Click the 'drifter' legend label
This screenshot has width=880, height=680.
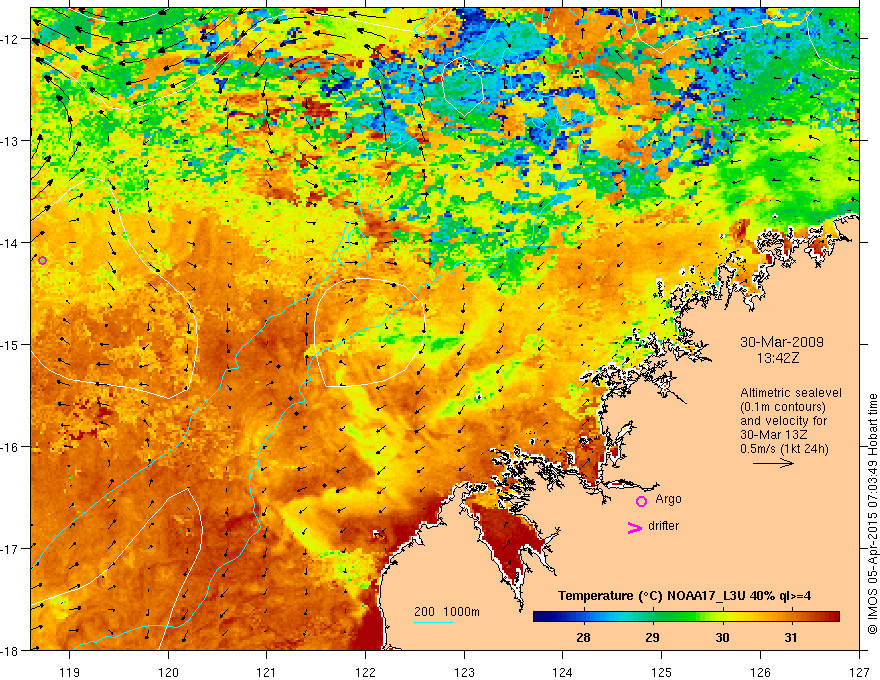pyautogui.click(x=663, y=526)
